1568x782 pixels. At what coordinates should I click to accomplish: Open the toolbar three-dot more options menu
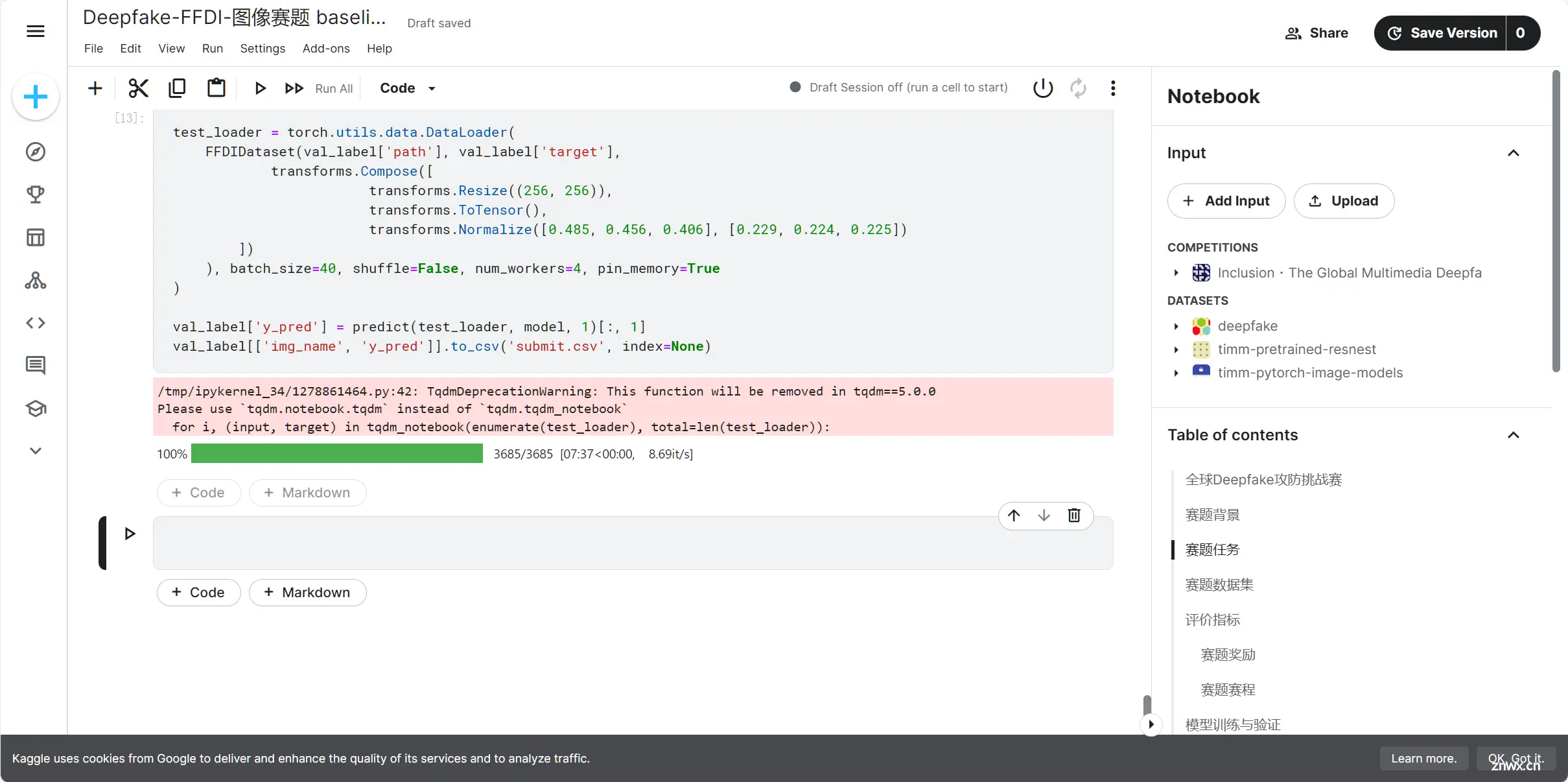tap(1113, 88)
